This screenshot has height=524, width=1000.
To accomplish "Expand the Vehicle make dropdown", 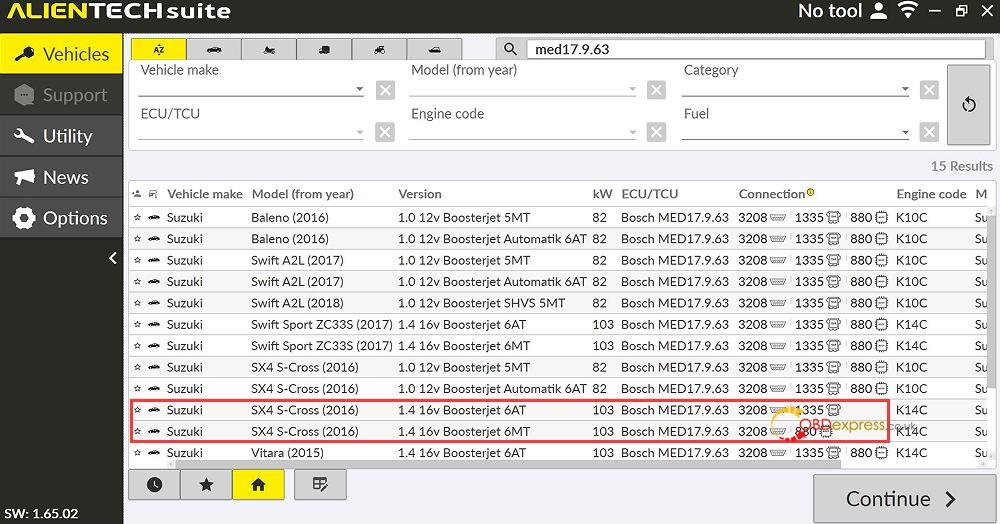I will [x=360, y=89].
